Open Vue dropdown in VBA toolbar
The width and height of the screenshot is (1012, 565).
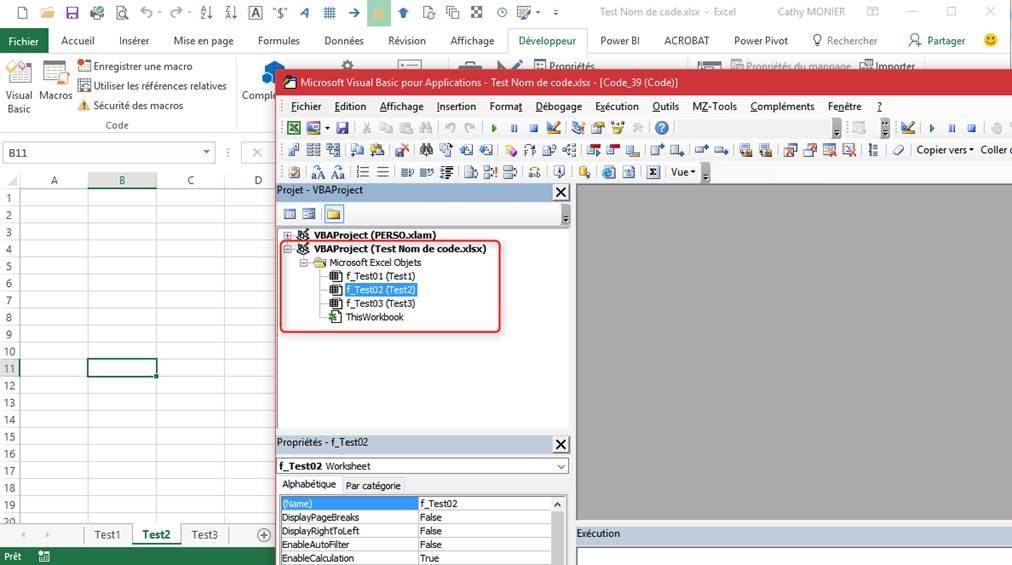pyautogui.click(x=683, y=172)
